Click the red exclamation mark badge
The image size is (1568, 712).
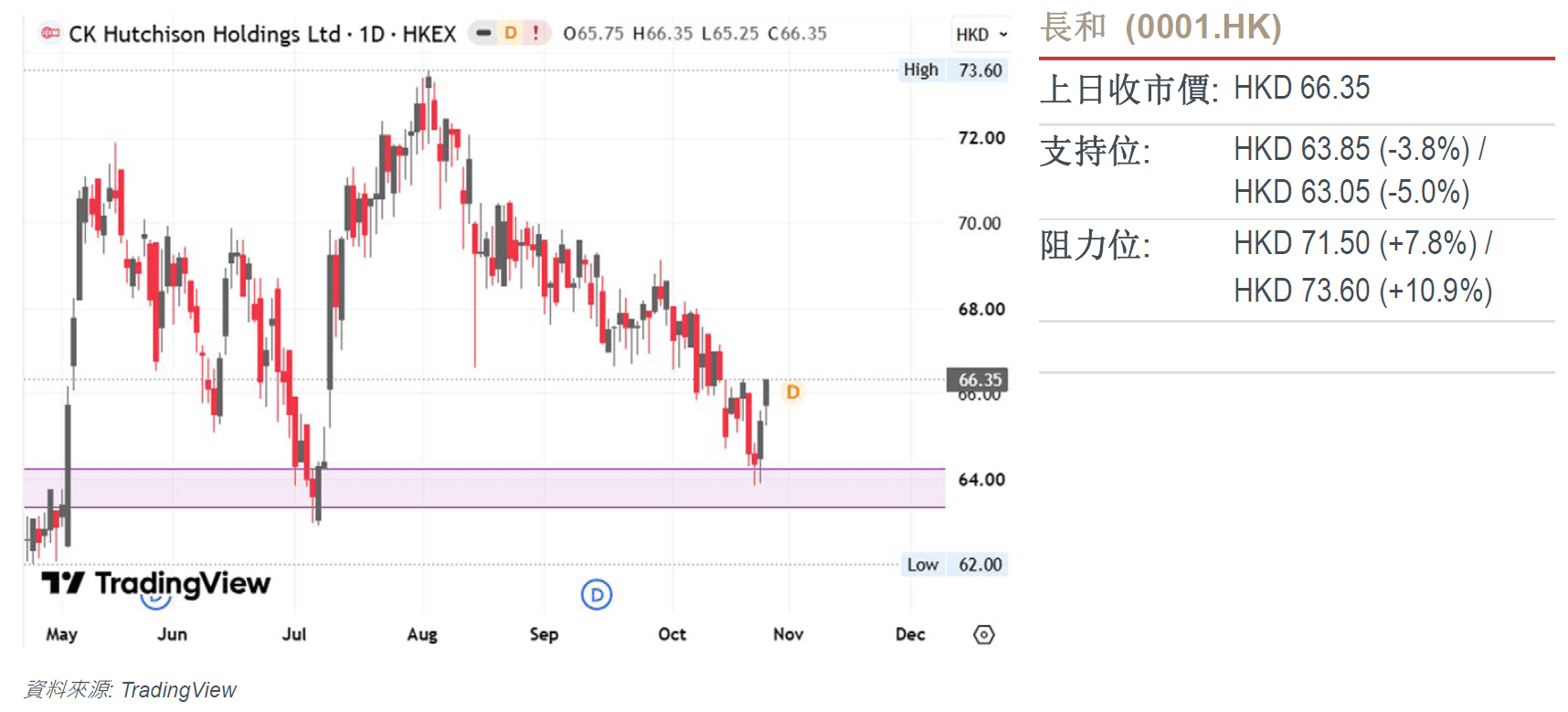[x=535, y=33]
